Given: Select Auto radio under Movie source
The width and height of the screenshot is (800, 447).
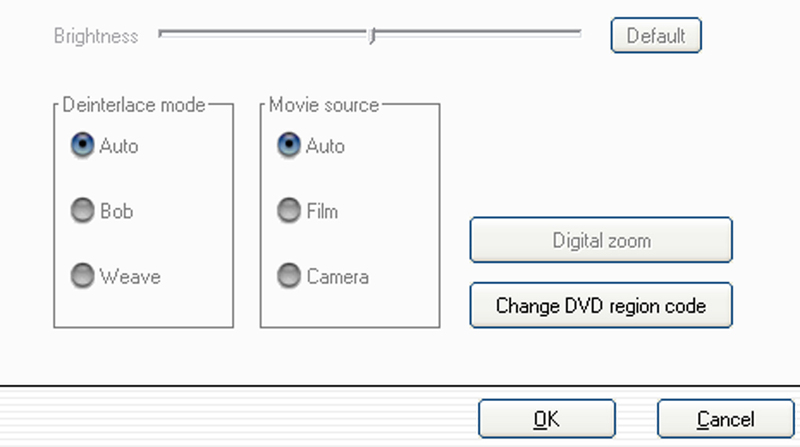Looking at the screenshot, I should (x=289, y=145).
